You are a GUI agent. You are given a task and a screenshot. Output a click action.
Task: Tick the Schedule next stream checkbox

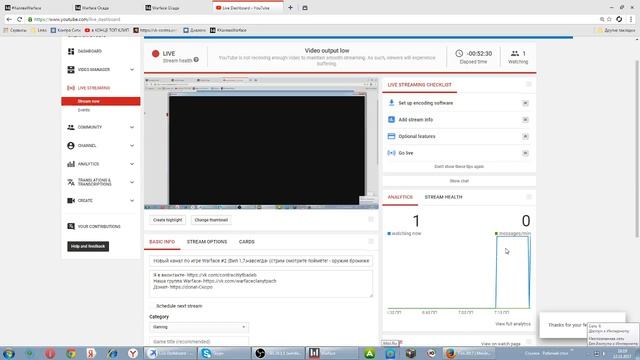[152, 306]
